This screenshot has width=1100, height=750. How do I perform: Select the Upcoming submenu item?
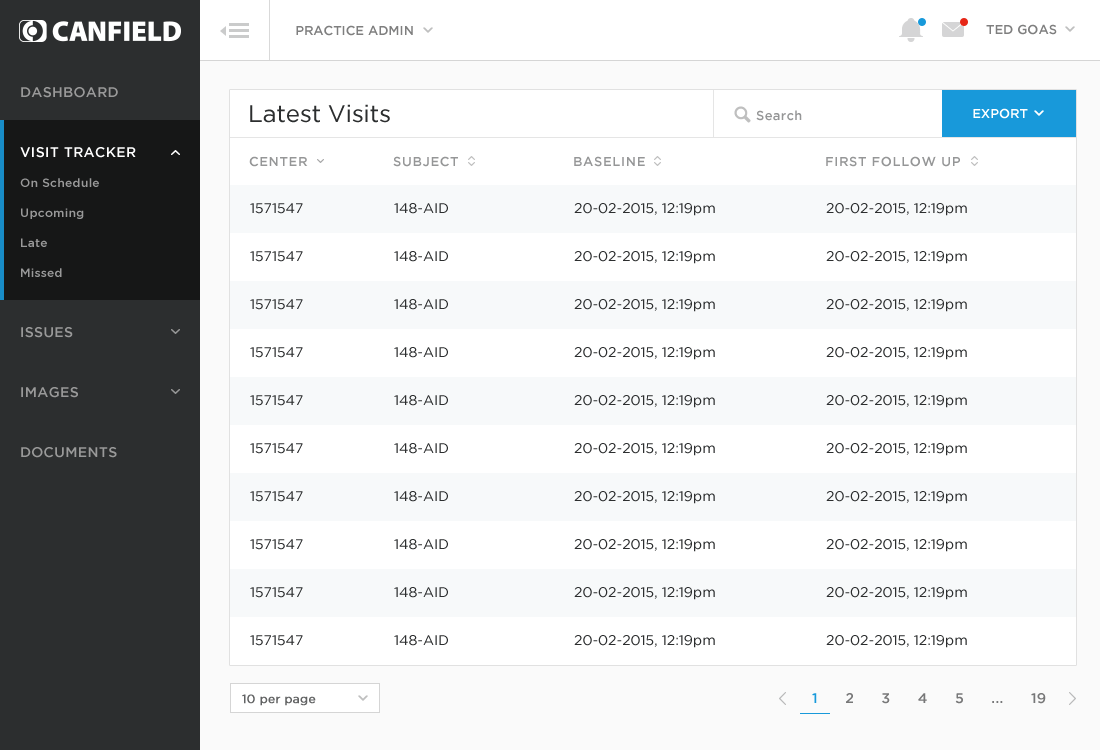tap(52, 213)
